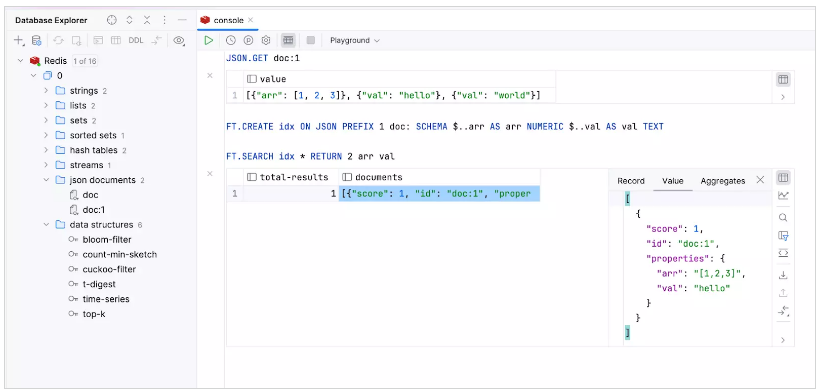Click the DDL button in Database Explorer
Screen dimensions: 822x392
[136, 40]
